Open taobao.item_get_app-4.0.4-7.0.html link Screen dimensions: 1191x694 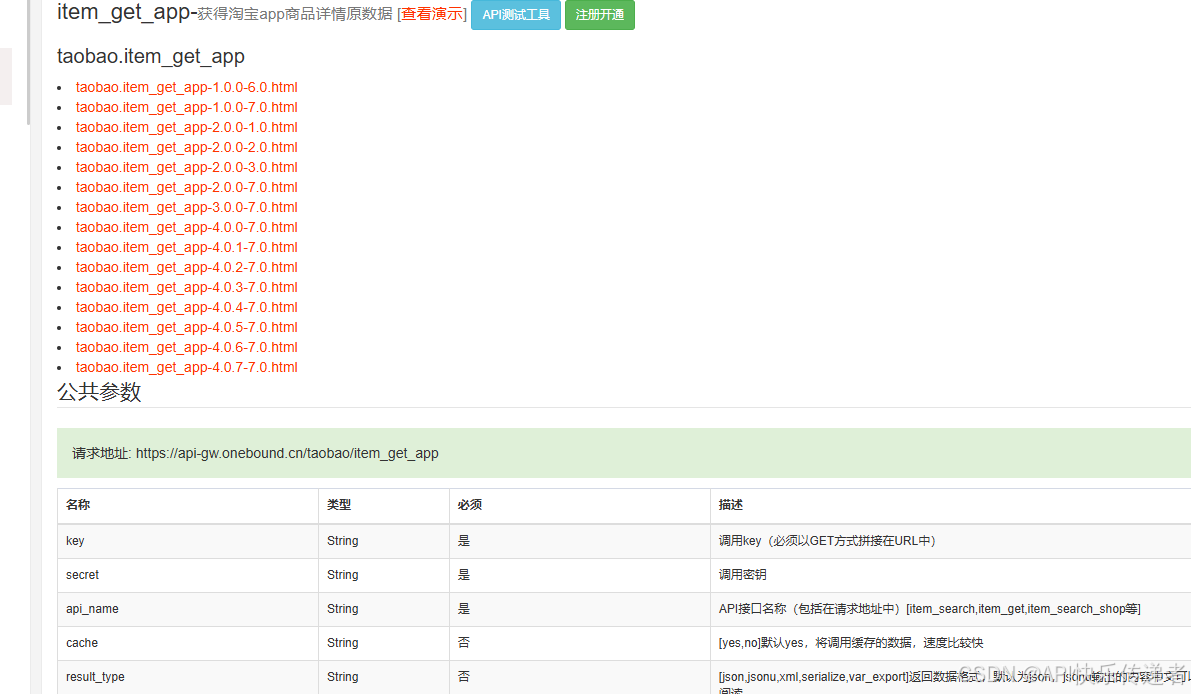[x=186, y=307]
